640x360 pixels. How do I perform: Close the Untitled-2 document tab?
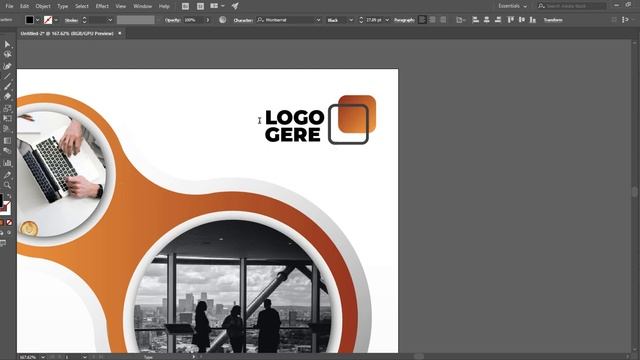[120, 33]
